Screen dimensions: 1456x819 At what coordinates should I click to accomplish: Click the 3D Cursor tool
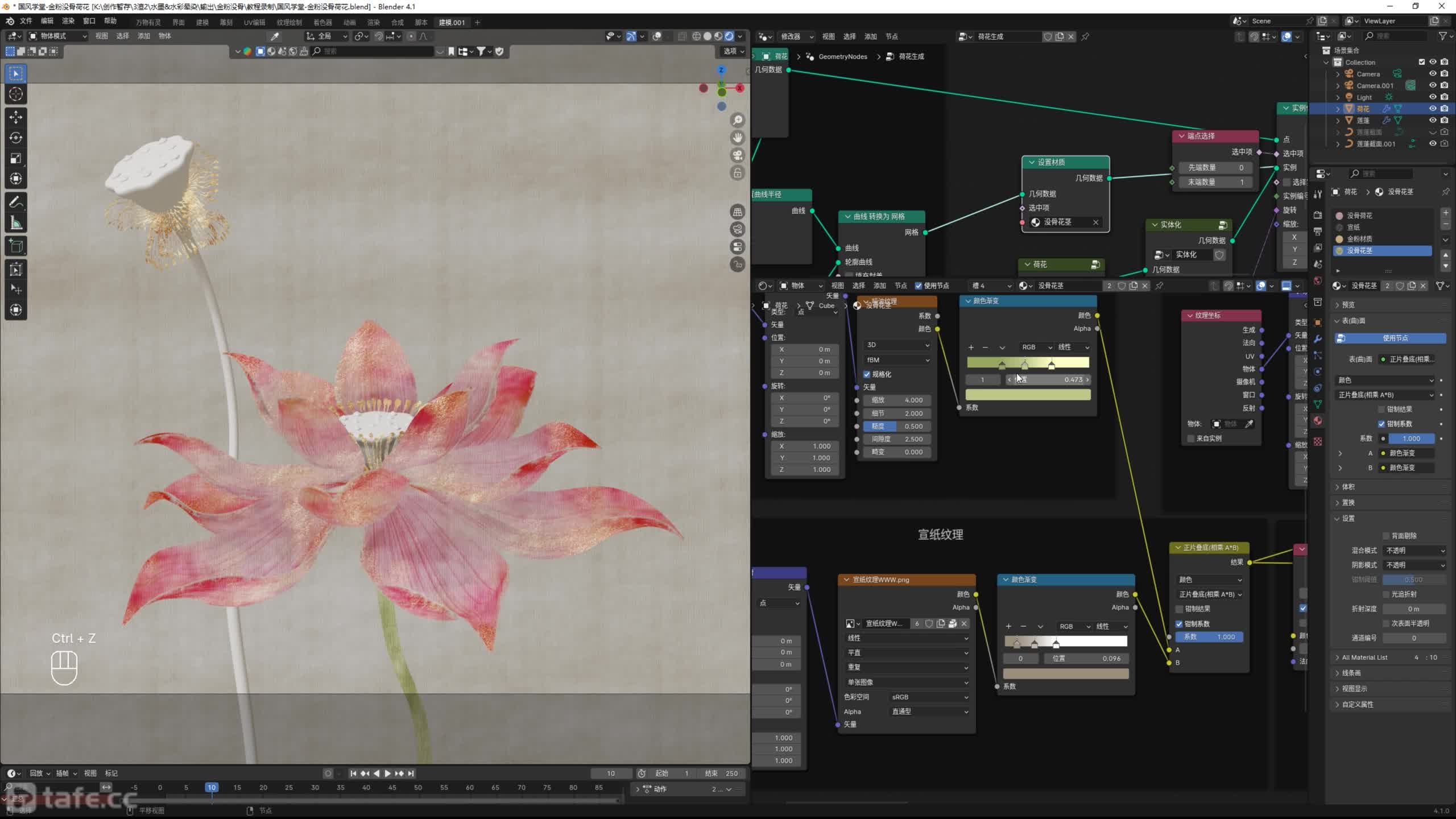click(16, 94)
